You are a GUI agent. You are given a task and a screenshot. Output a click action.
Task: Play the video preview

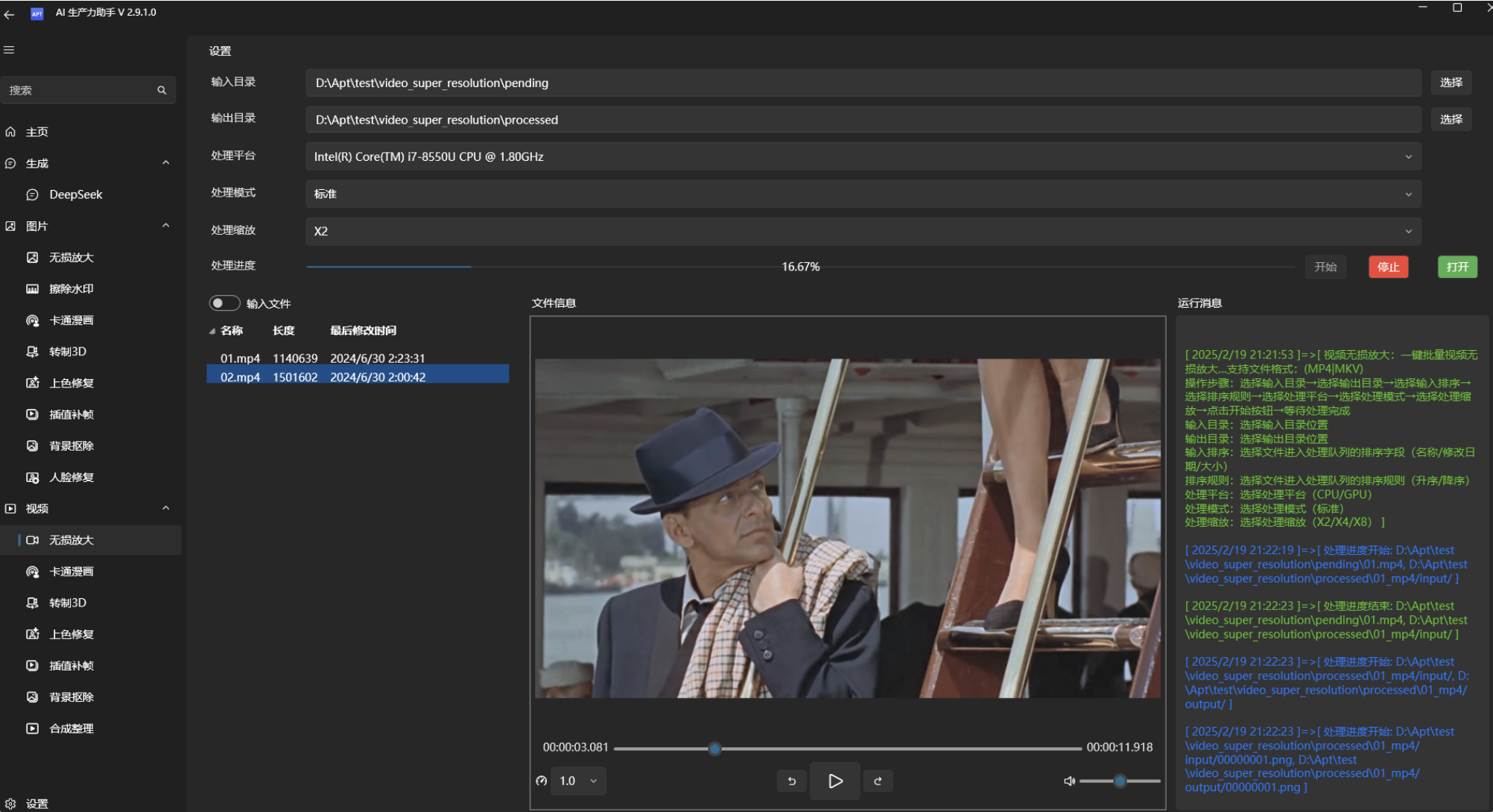point(834,781)
